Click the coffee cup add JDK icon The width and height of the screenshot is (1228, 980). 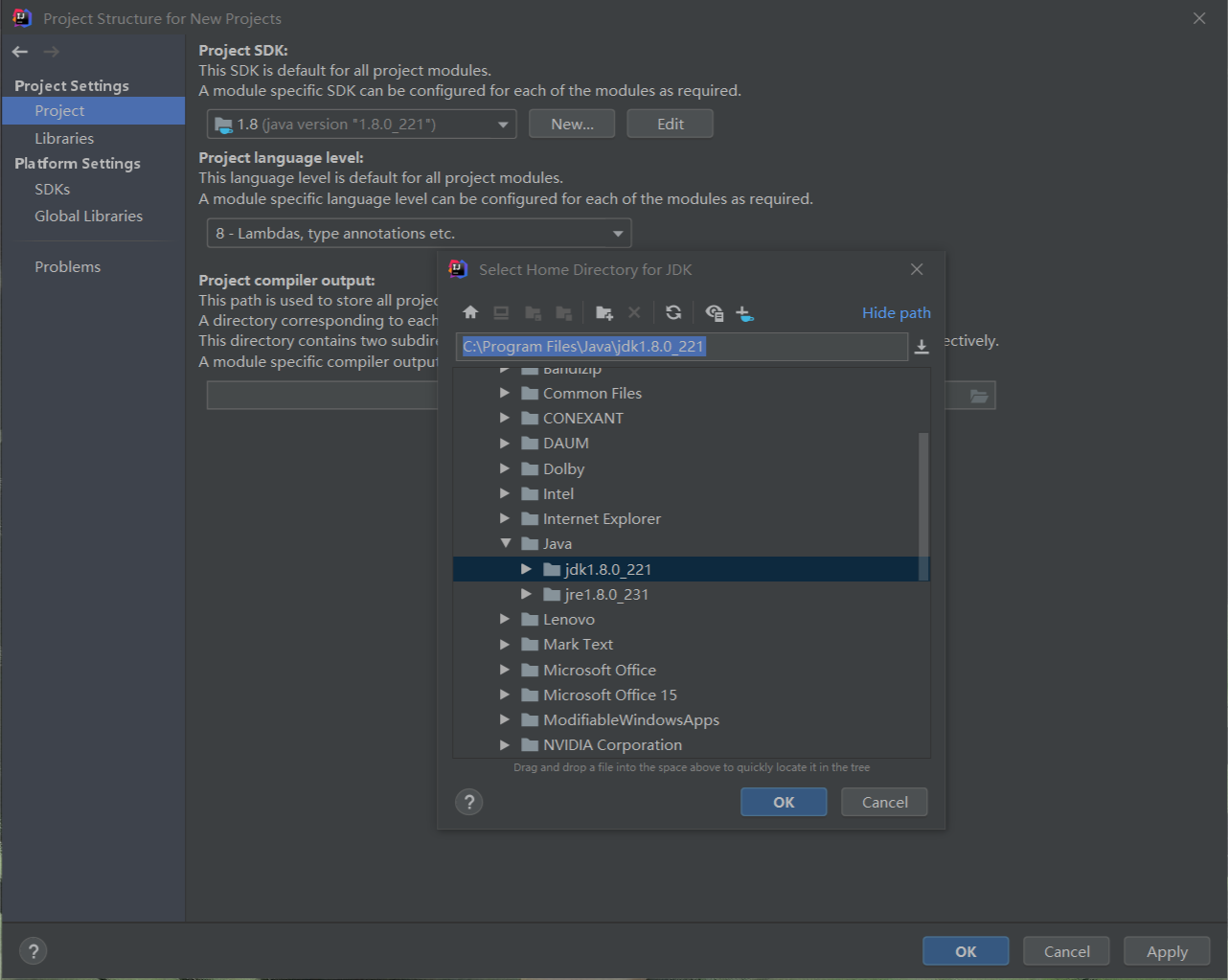(x=745, y=313)
